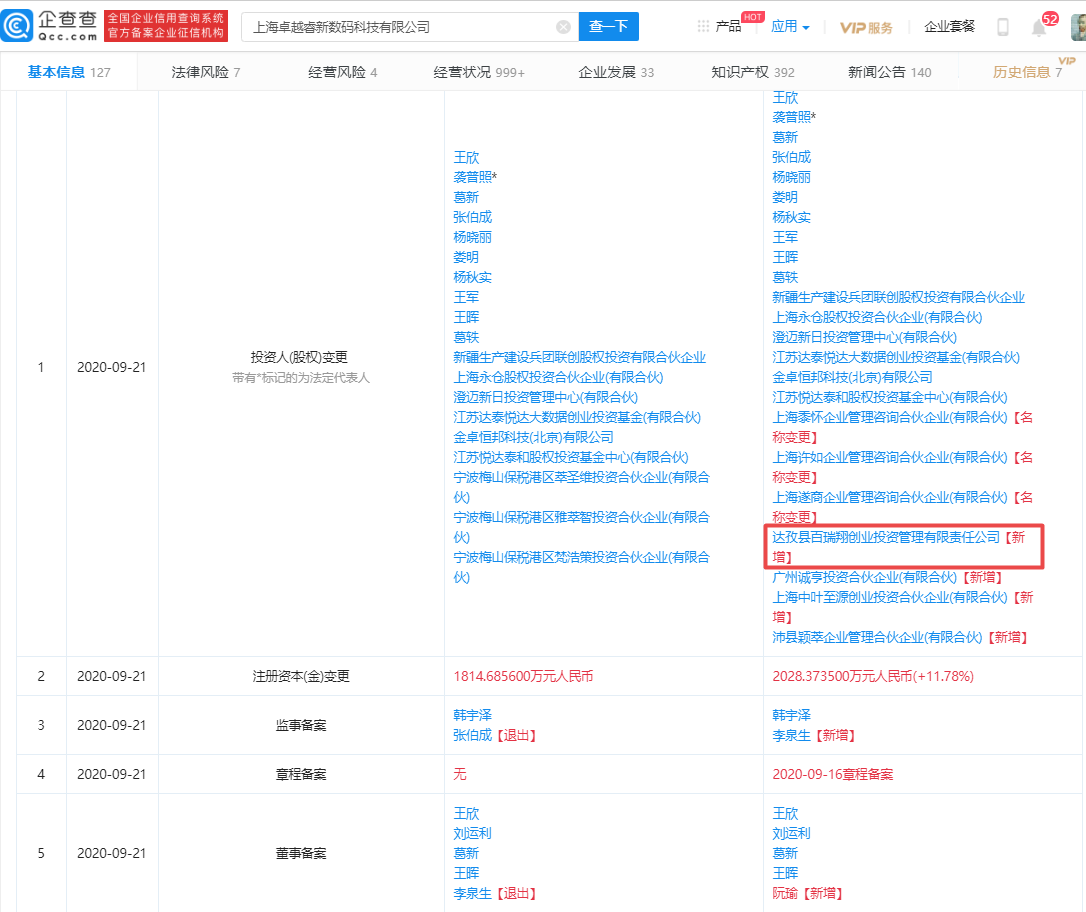Open 企业套餐 link
The width and height of the screenshot is (1086, 912).
click(x=949, y=27)
